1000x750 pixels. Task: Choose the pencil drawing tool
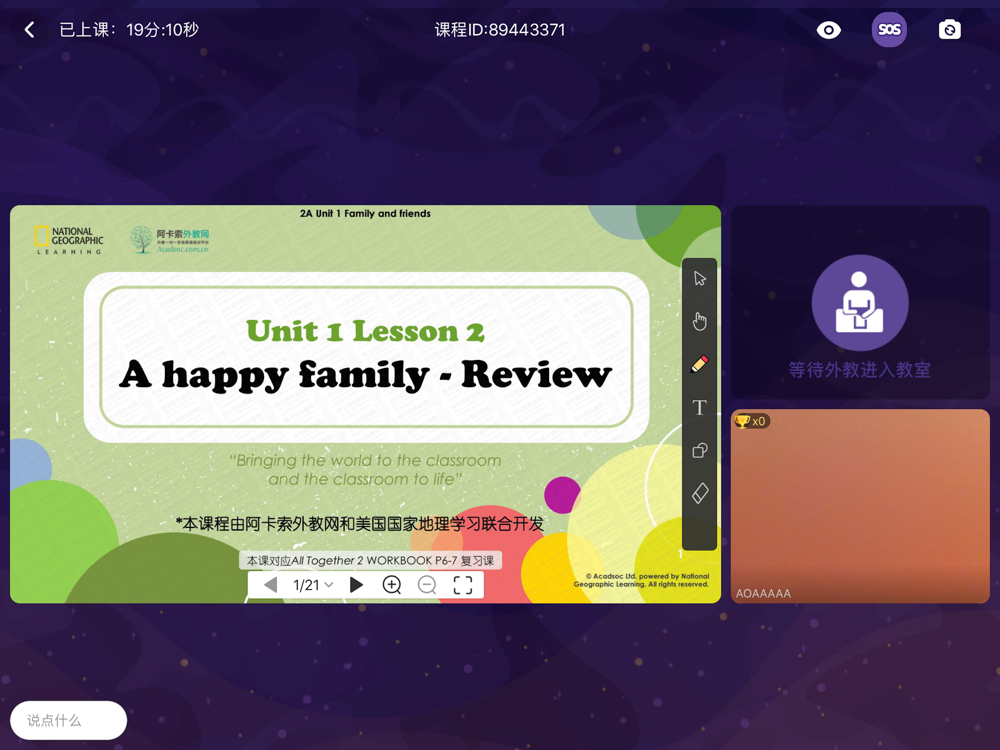click(x=700, y=364)
